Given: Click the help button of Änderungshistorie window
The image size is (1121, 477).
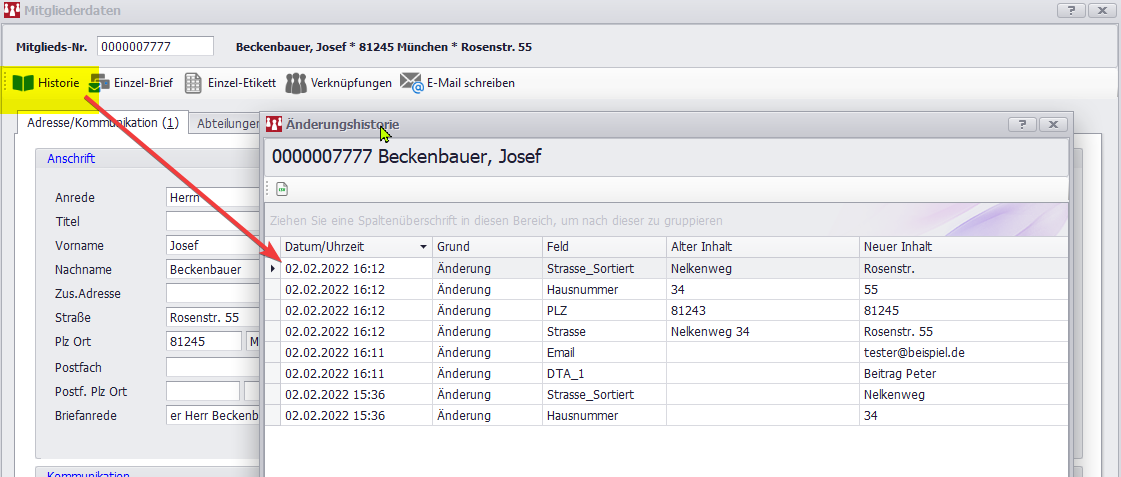Looking at the screenshot, I should click(1021, 125).
